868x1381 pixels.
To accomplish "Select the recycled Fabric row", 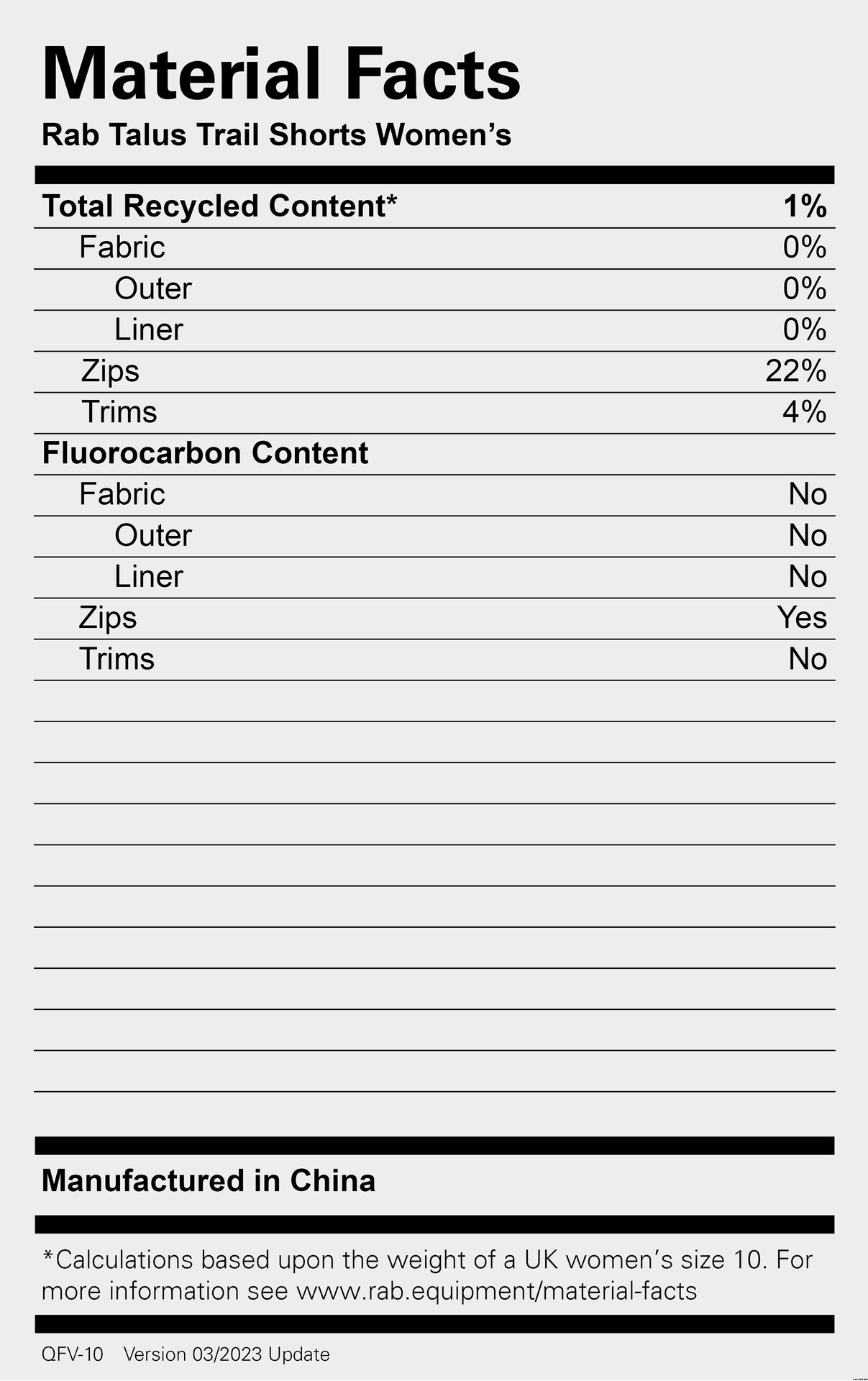I will point(434,248).
